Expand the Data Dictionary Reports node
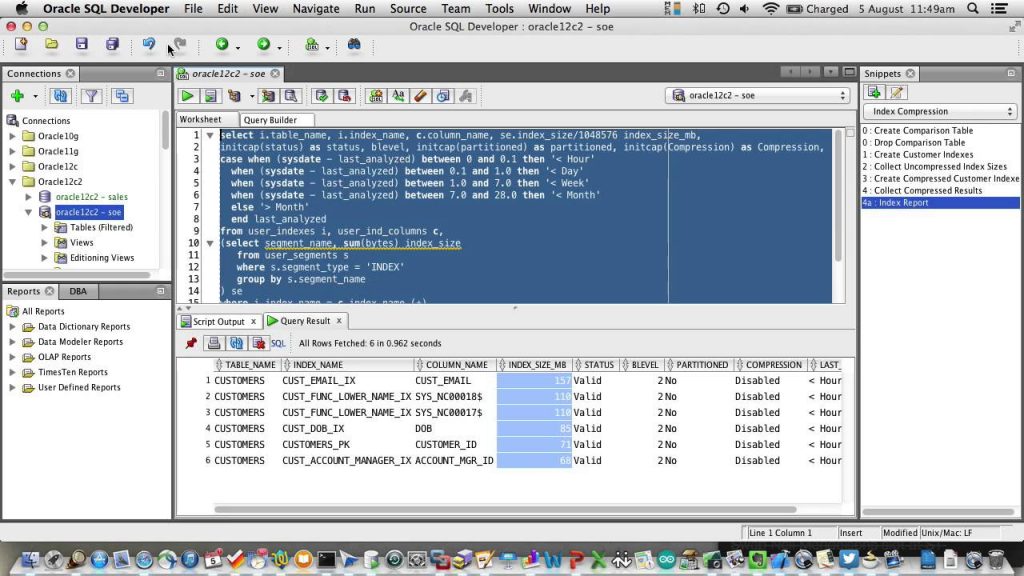This screenshot has height=576, width=1024. click(12, 327)
